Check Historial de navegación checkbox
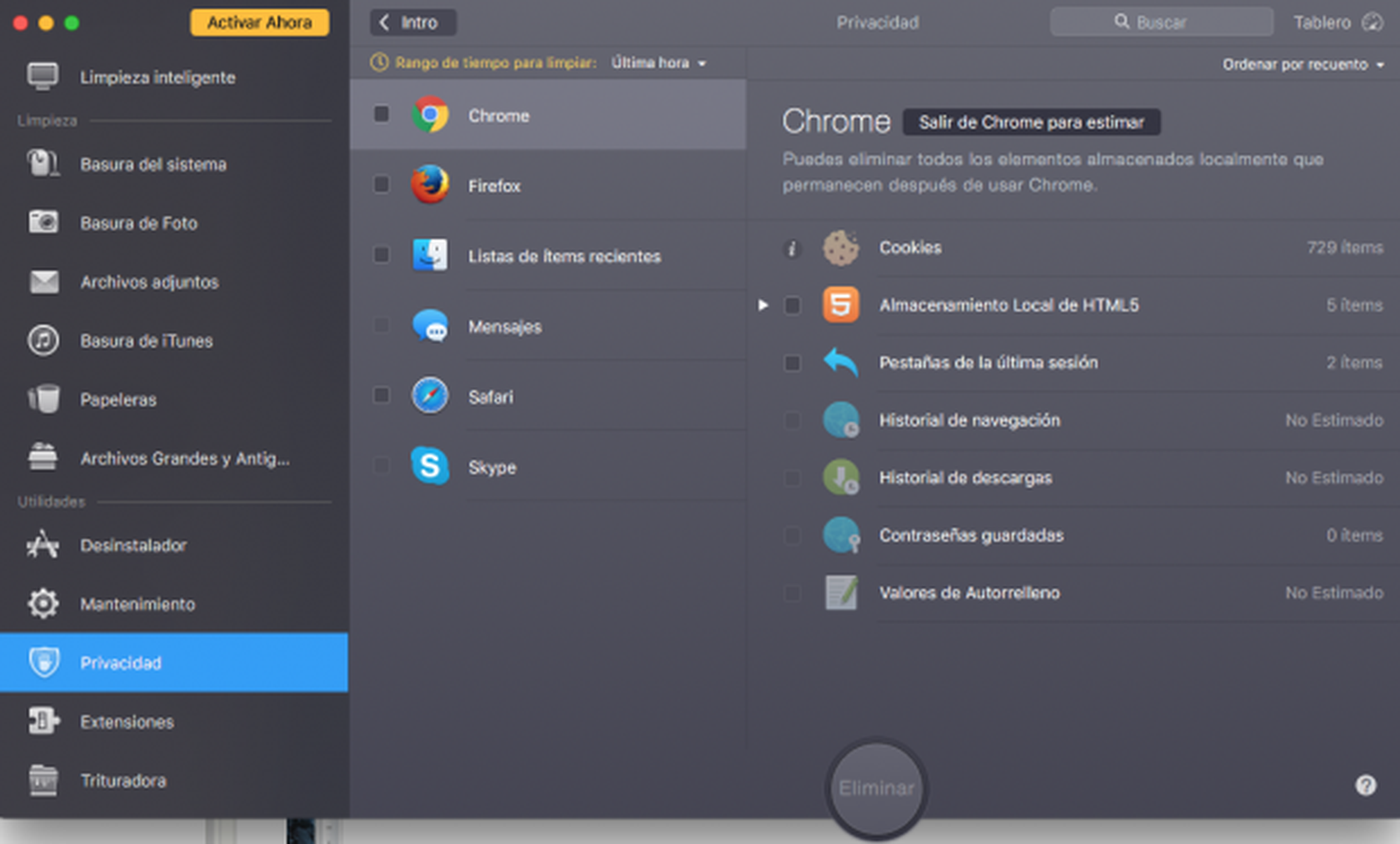This screenshot has height=844, width=1400. click(792, 420)
